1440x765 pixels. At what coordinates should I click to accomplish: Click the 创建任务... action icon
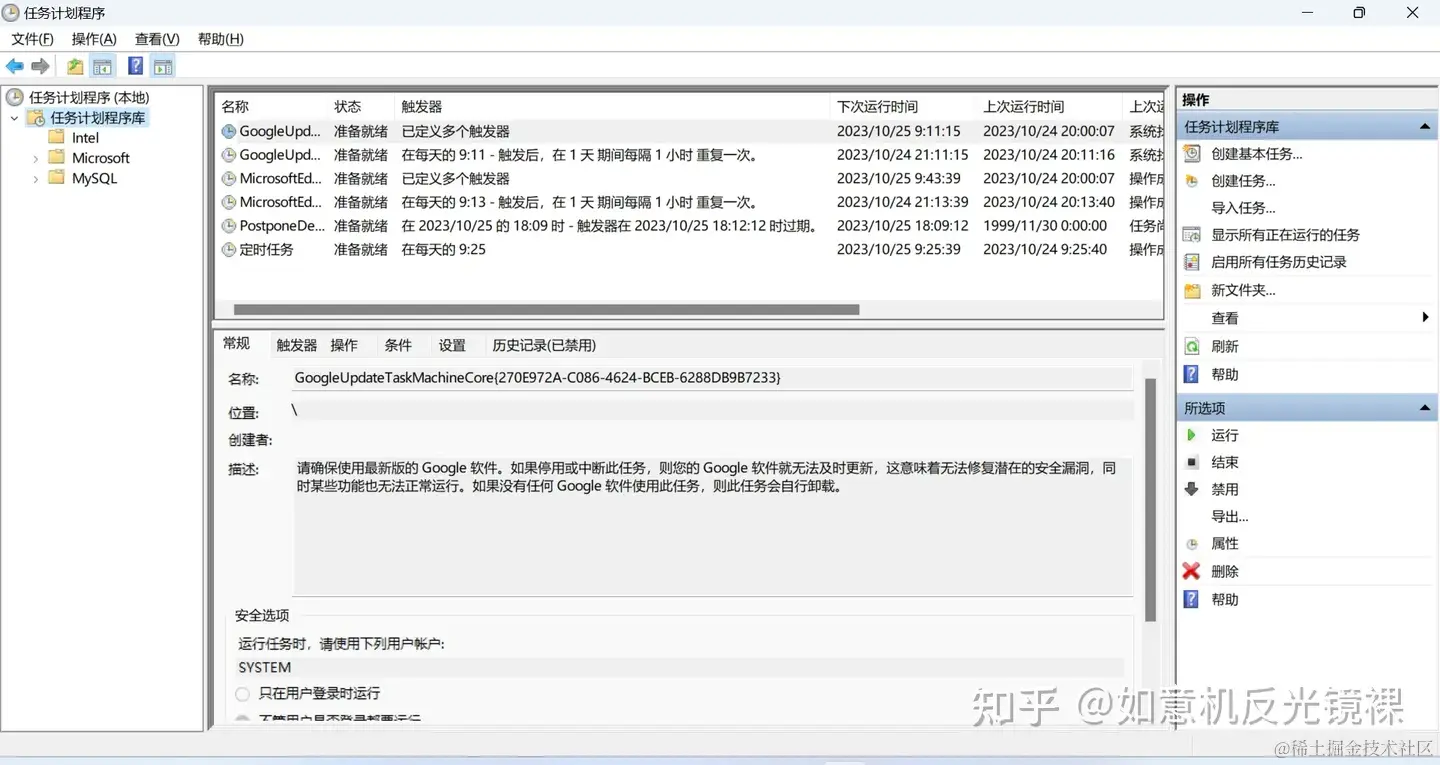click(x=1191, y=181)
